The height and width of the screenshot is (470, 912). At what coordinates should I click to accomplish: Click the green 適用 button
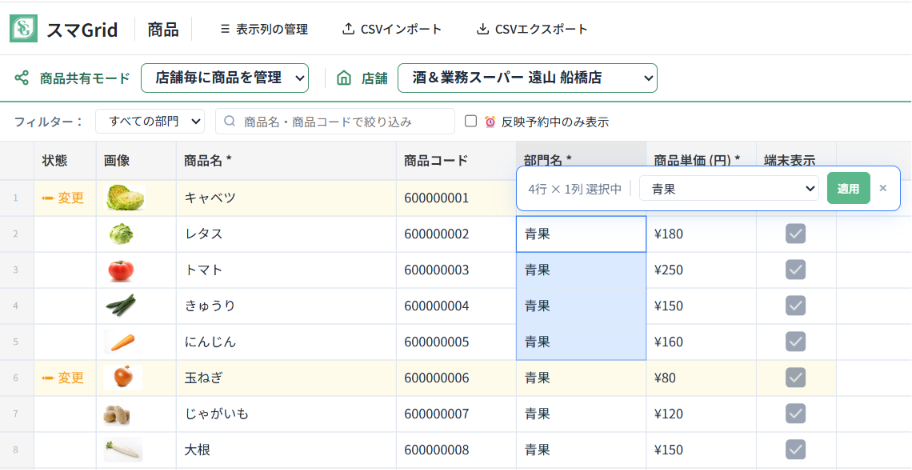click(849, 188)
